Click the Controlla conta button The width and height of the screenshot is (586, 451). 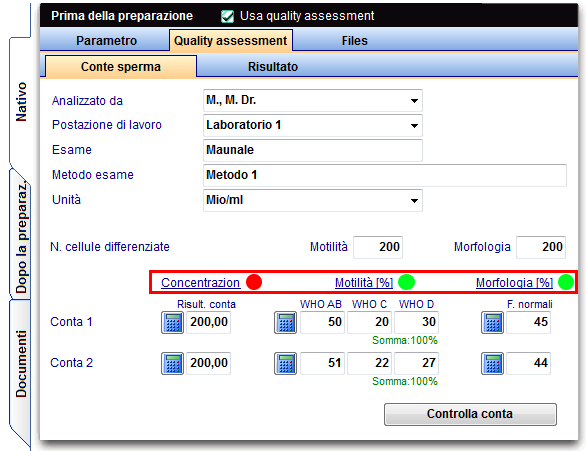pos(470,414)
